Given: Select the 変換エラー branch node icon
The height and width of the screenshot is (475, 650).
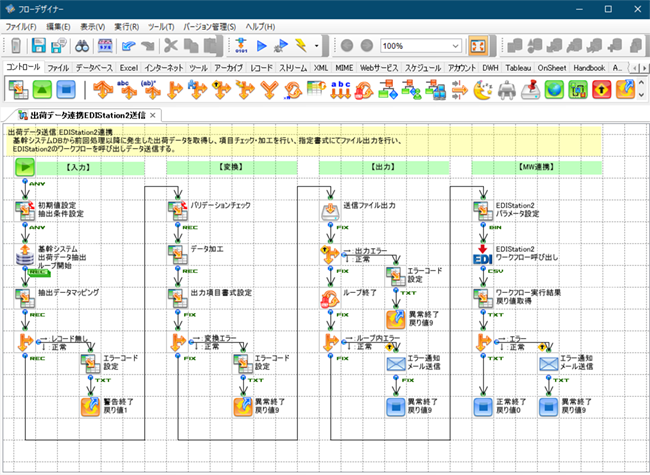Looking at the screenshot, I should pyautogui.click(x=177, y=342).
